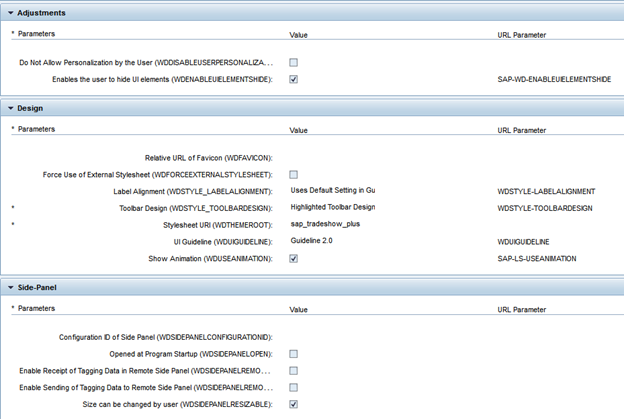
Task: Enable Sending of Tagging Data checkbox
Action: [293, 387]
